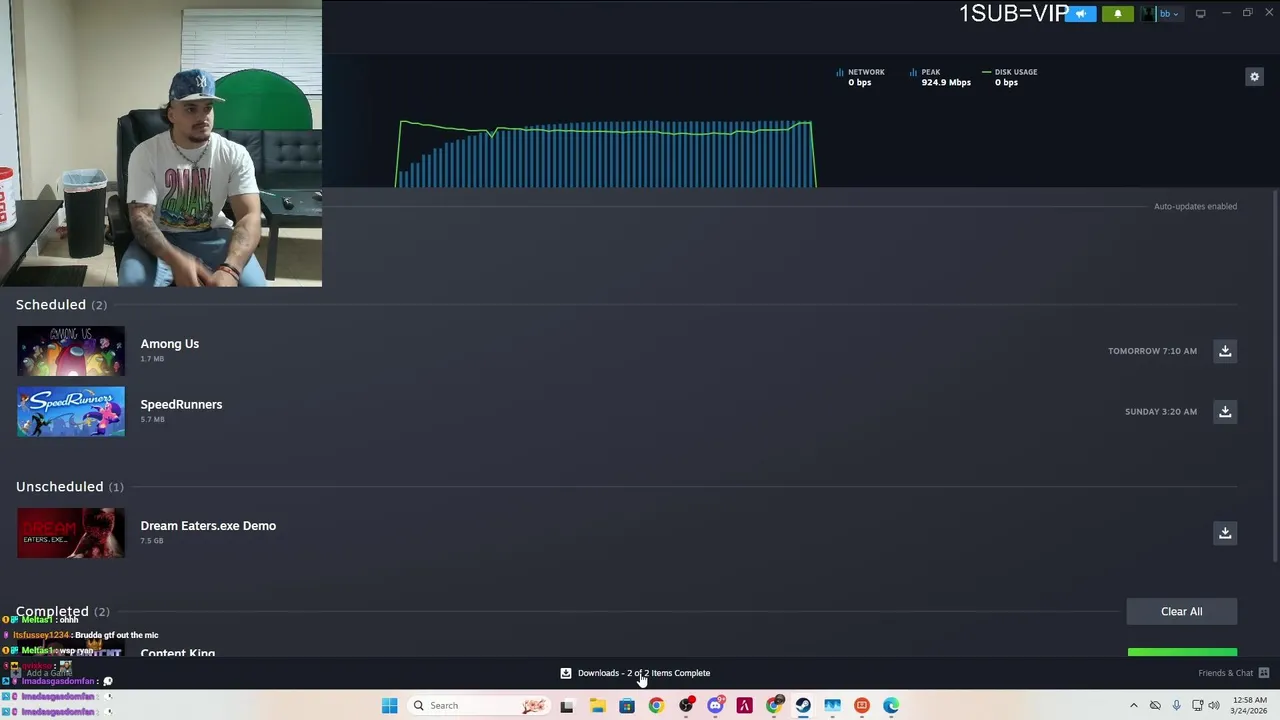Open Friends & Chat panel
Screen dimensions: 1280x720
1233,673
